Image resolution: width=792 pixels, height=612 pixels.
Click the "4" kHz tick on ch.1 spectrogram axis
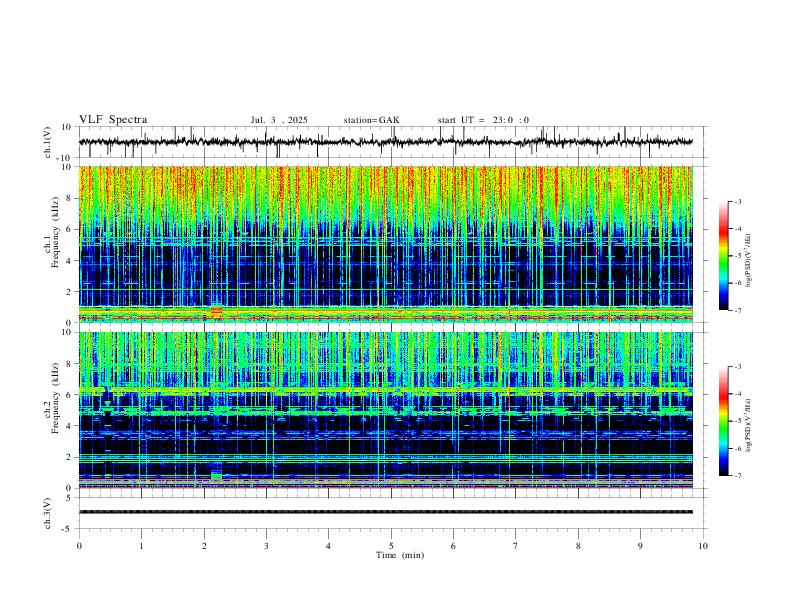click(71, 261)
